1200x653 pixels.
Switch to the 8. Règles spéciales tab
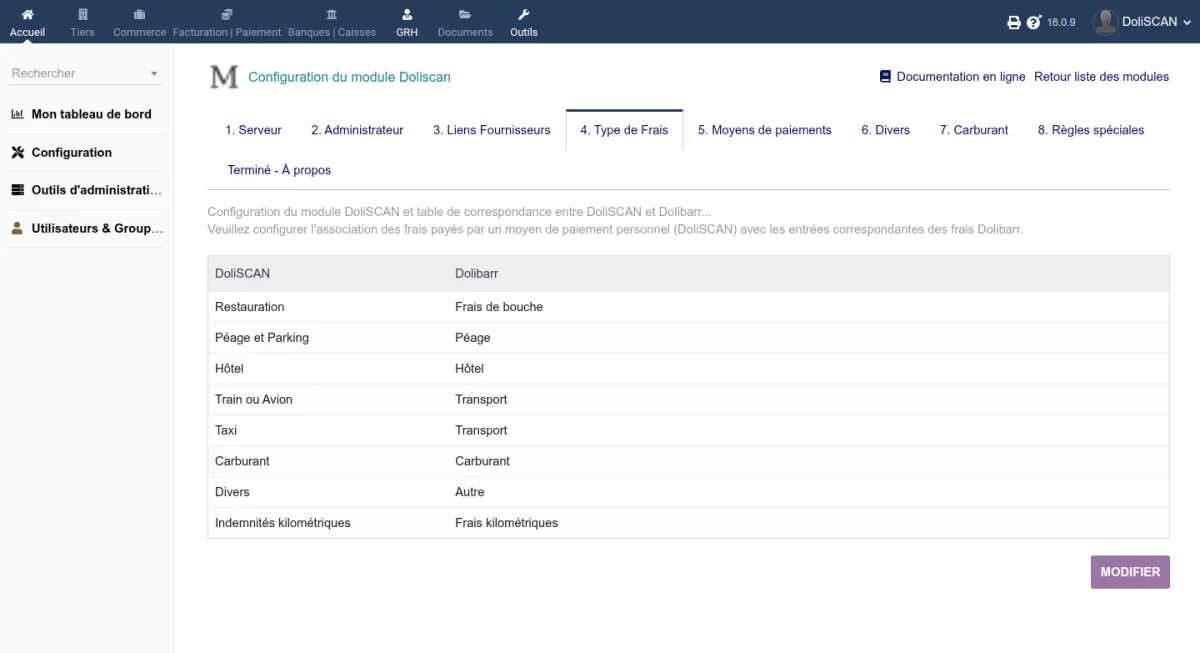pyautogui.click(x=1091, y=130)
